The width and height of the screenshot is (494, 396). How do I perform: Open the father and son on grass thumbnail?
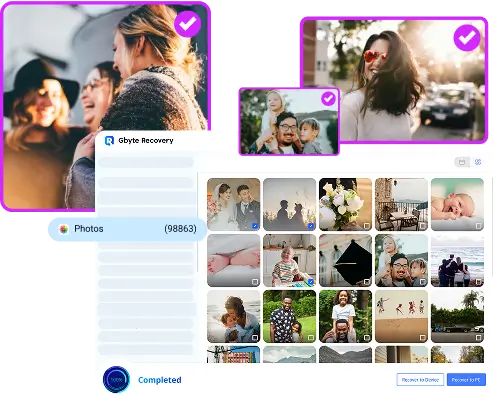pyautogui.click(x=289, y=316)
